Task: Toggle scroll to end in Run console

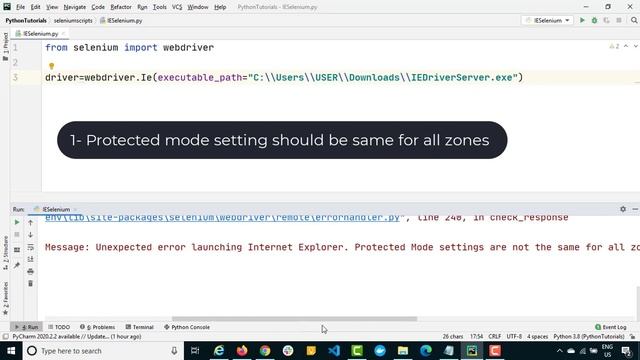Action: (31, 259)
